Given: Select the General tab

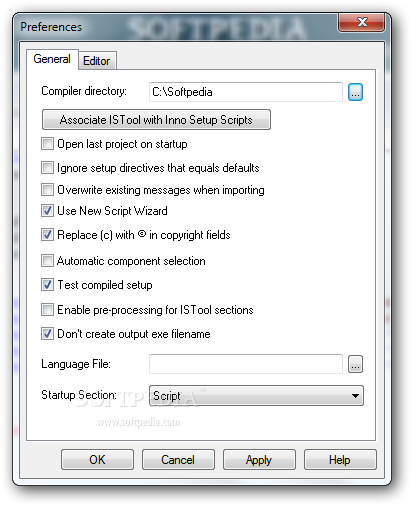Looking at the screenshot, I should click(52, 59).
